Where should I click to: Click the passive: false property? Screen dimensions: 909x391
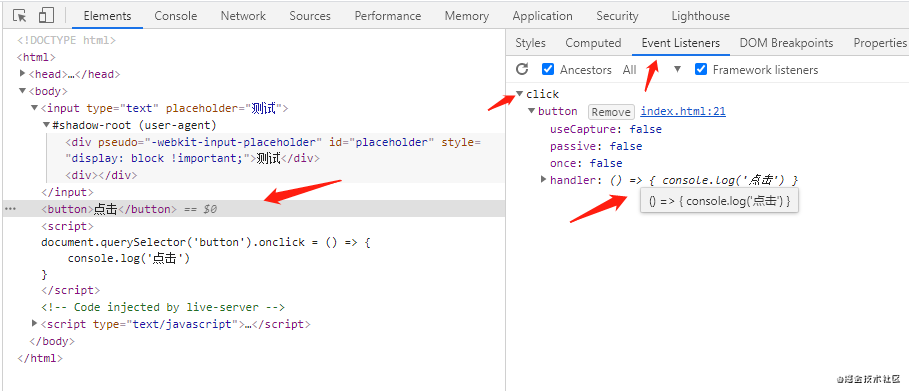point(596,146)
